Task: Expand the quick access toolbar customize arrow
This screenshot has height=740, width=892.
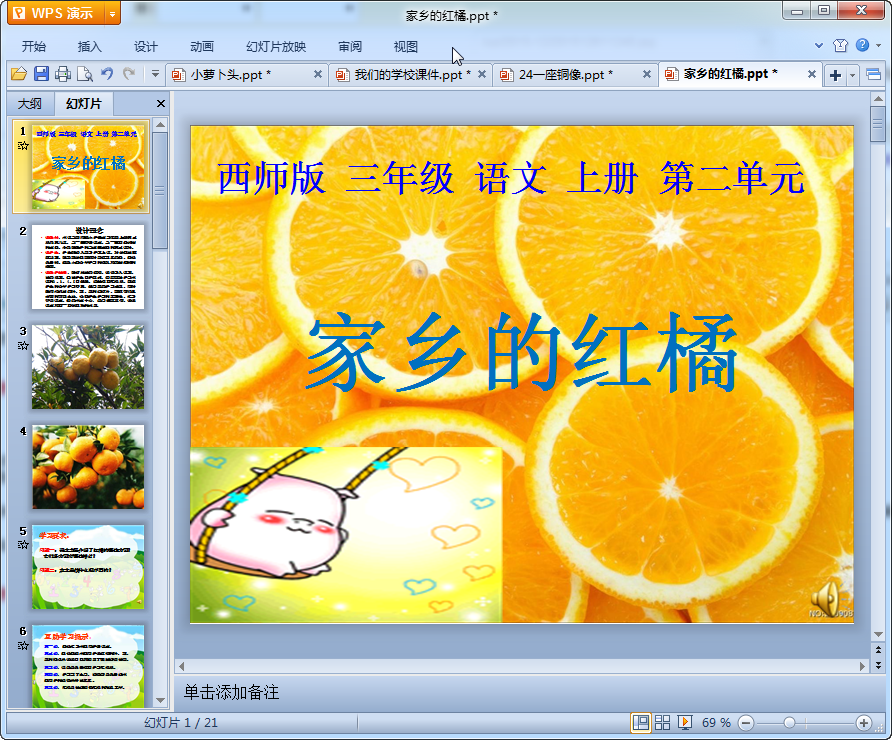Action: coord(155,73)
